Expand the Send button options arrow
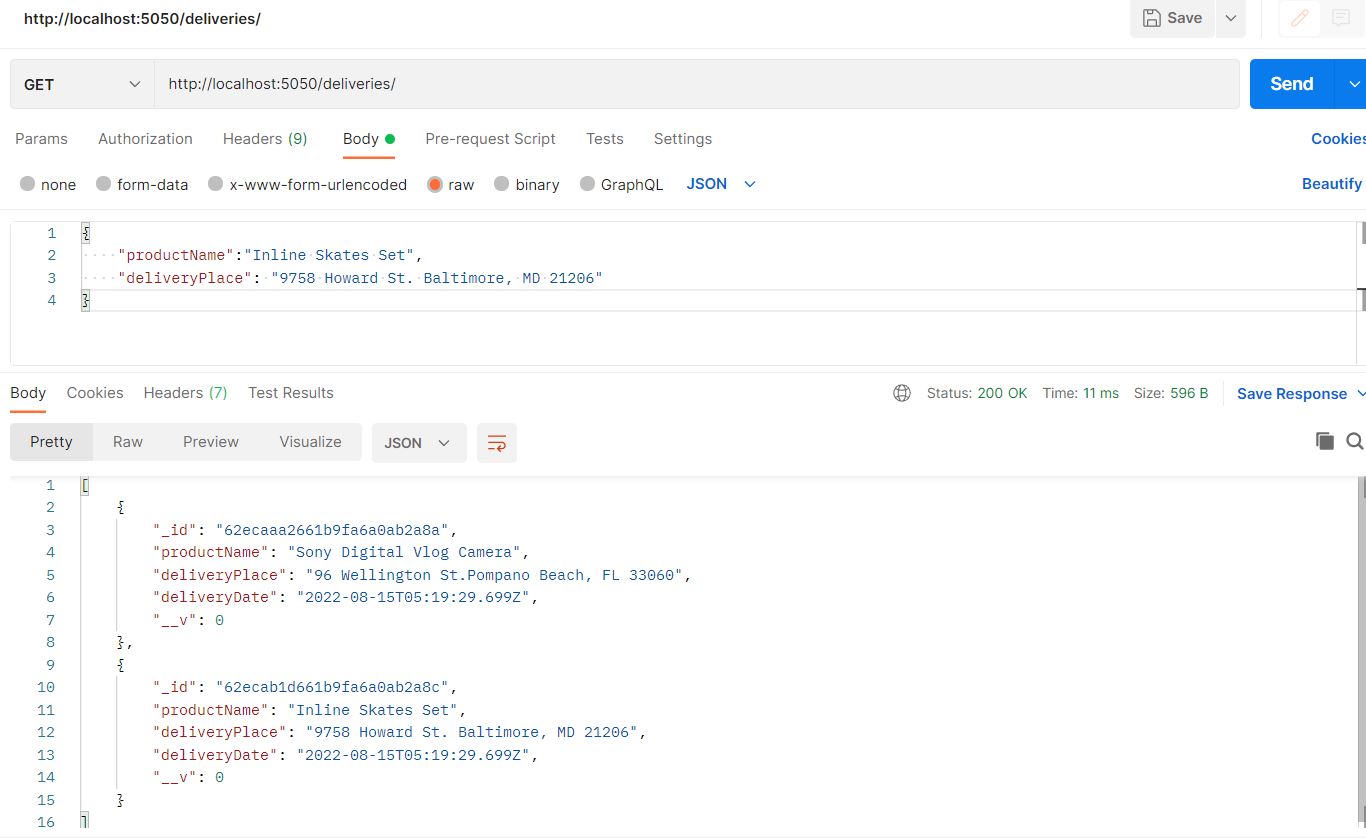 point(1357,84)
